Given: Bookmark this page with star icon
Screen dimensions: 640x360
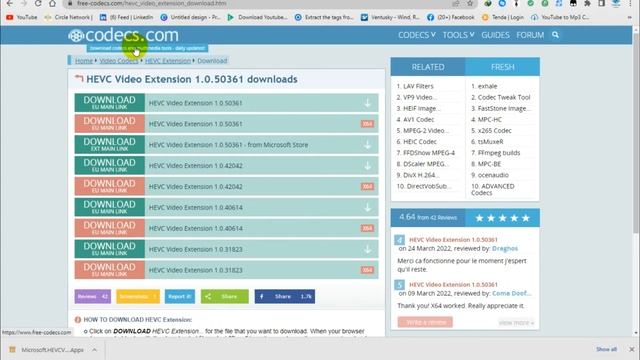Looking at the screenshot, I should click(x=470, y=3).
